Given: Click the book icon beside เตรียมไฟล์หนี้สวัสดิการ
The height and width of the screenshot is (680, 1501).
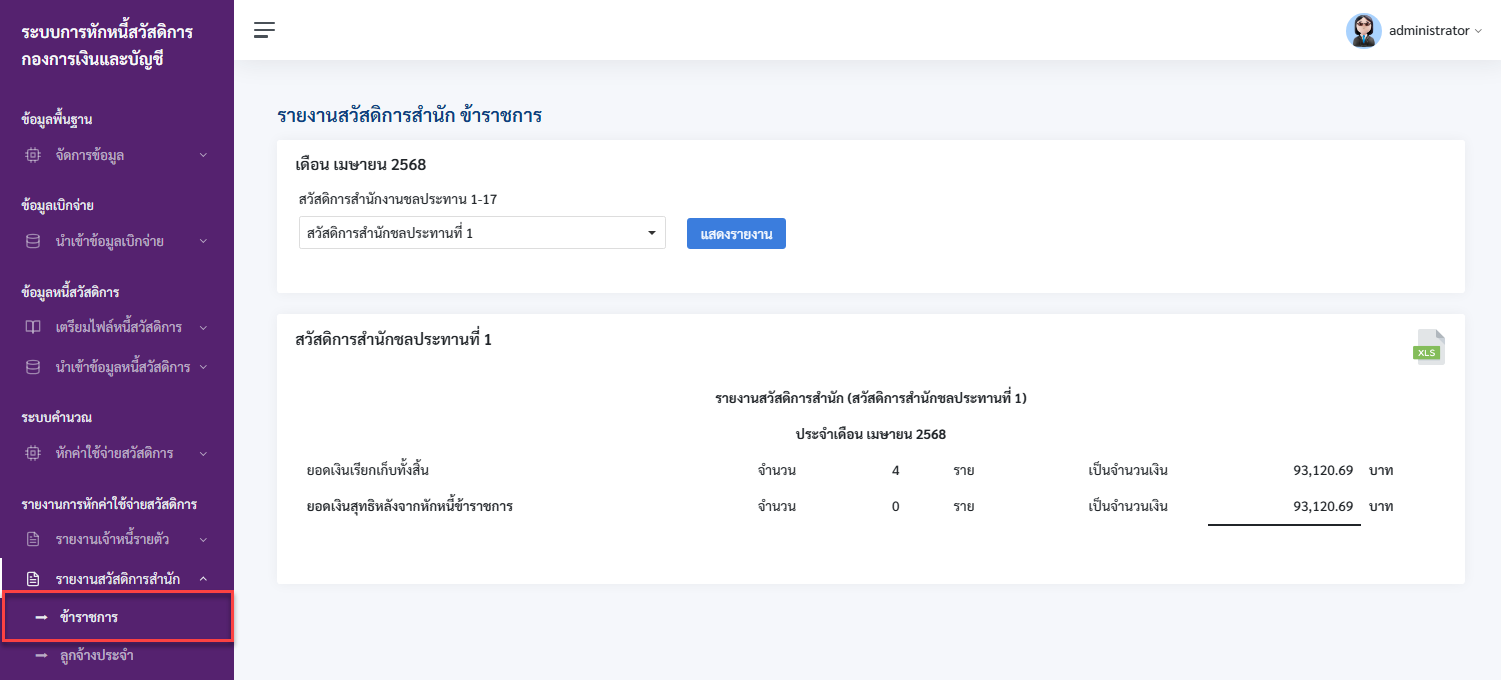Looking at the screenshot, I should pos(33,327).
